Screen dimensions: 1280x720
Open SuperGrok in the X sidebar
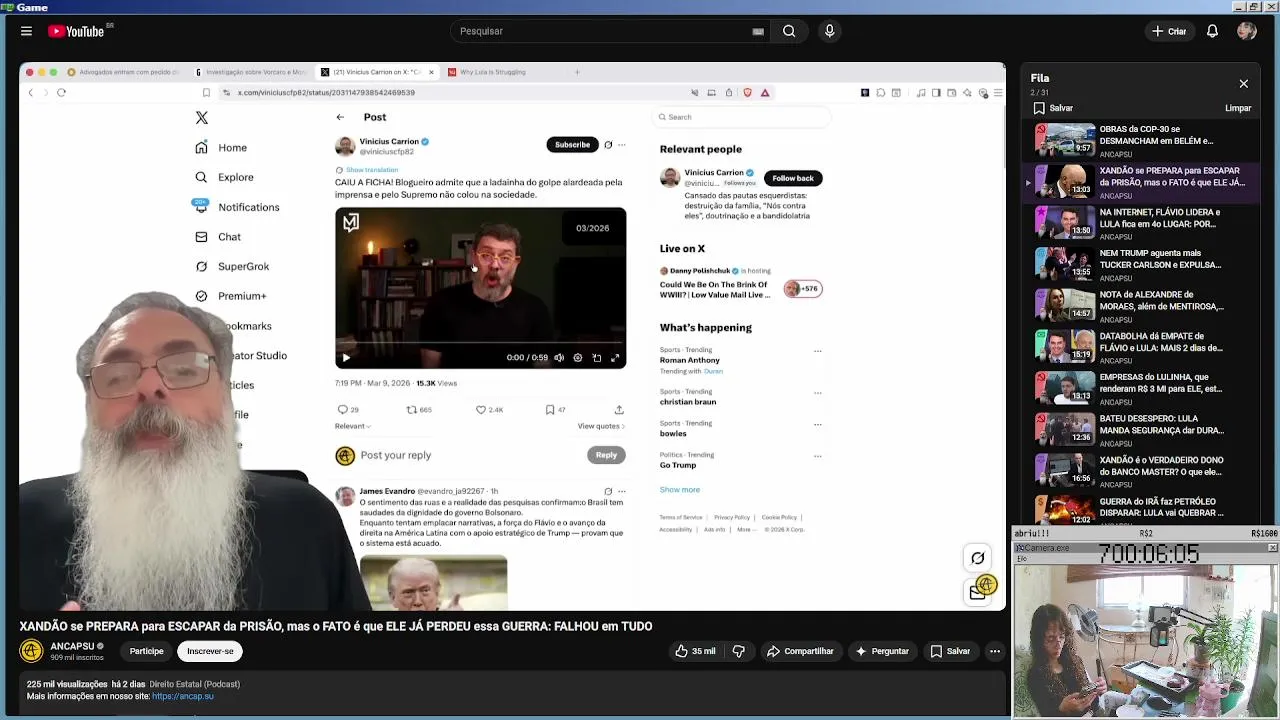pyautogui.click(x=232, y=266)
